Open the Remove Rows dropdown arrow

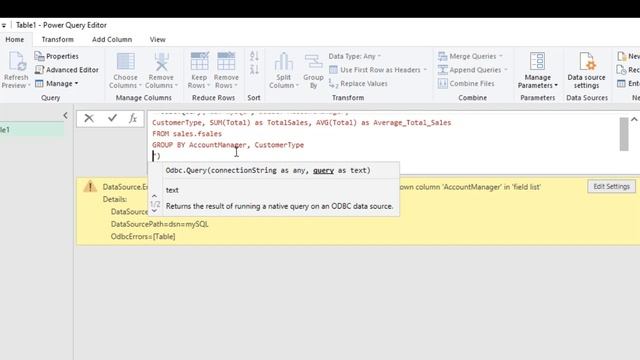[236, 85]
